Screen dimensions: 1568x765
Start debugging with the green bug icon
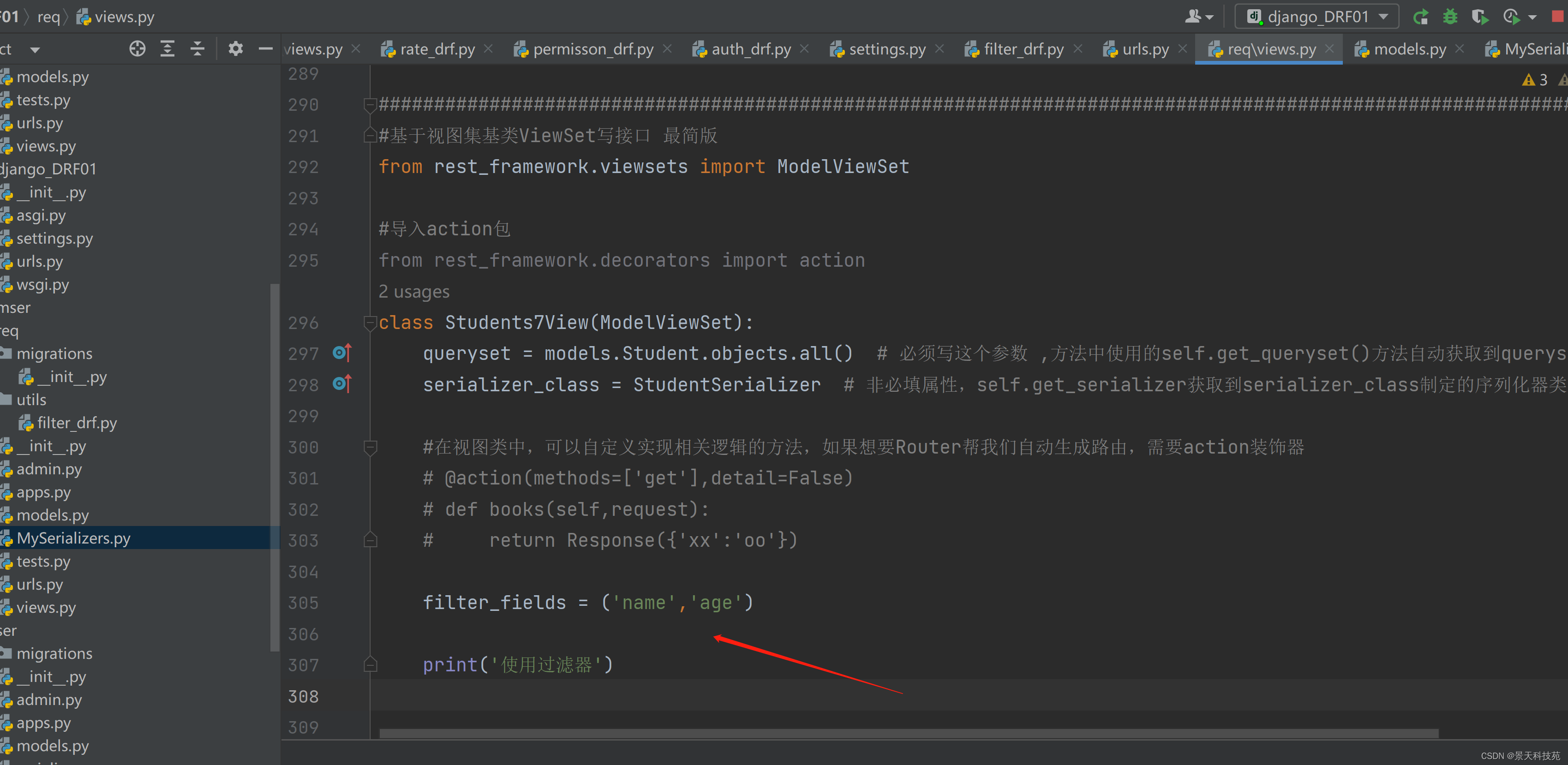click(1450, 17)
